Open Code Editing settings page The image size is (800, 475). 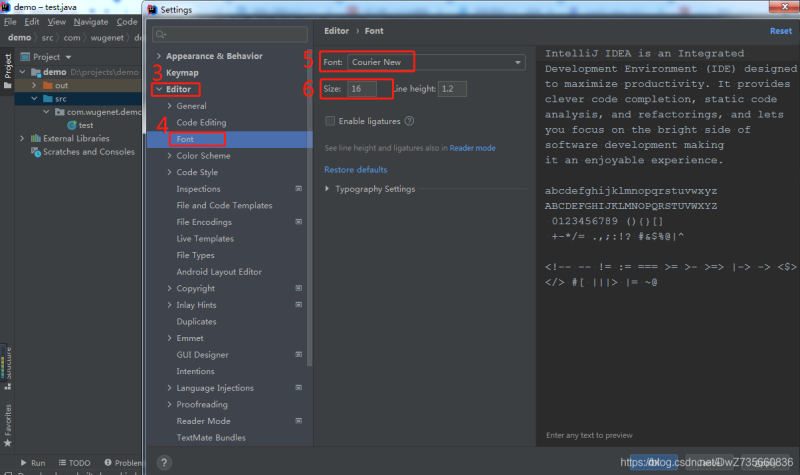pyautogui.click(x=201, y=122)
